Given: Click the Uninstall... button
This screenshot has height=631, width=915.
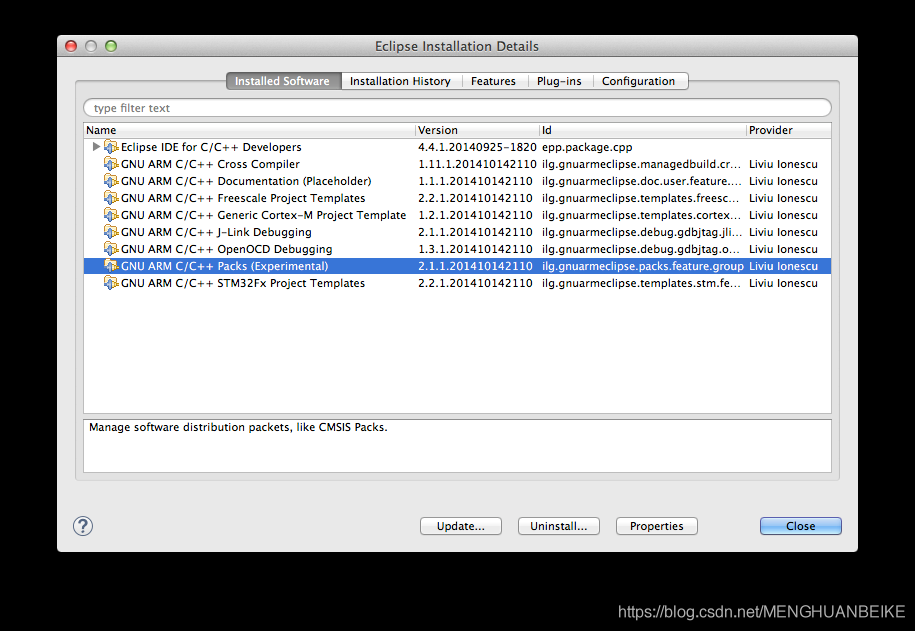Looking at the screenshot, I should coord(559,526).
